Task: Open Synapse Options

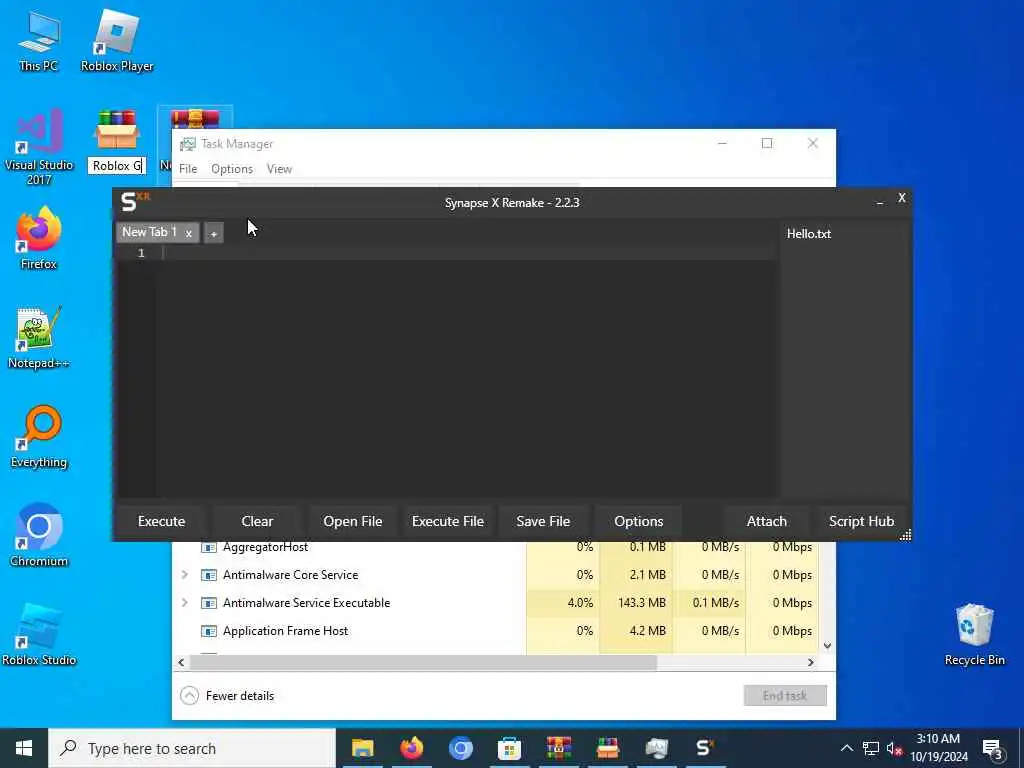Action: 639,521
